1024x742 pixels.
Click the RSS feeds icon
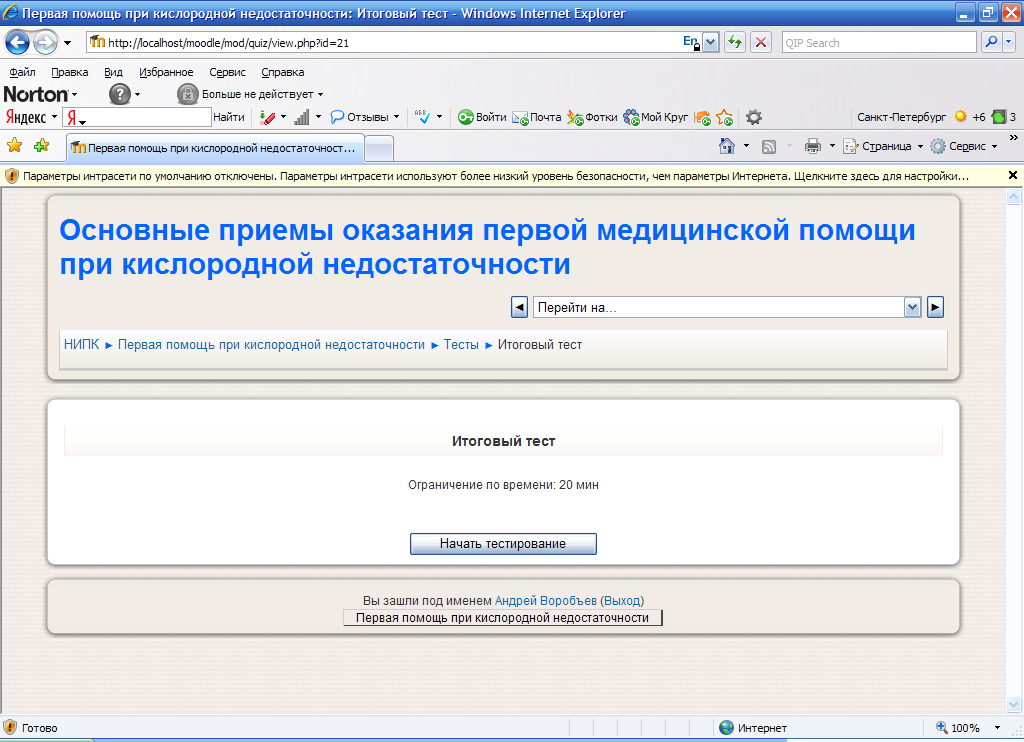click(769, 146)
